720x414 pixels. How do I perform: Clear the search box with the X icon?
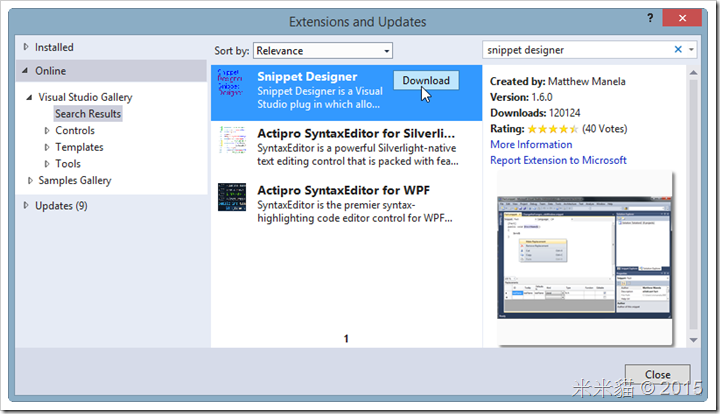click(678, 50)
